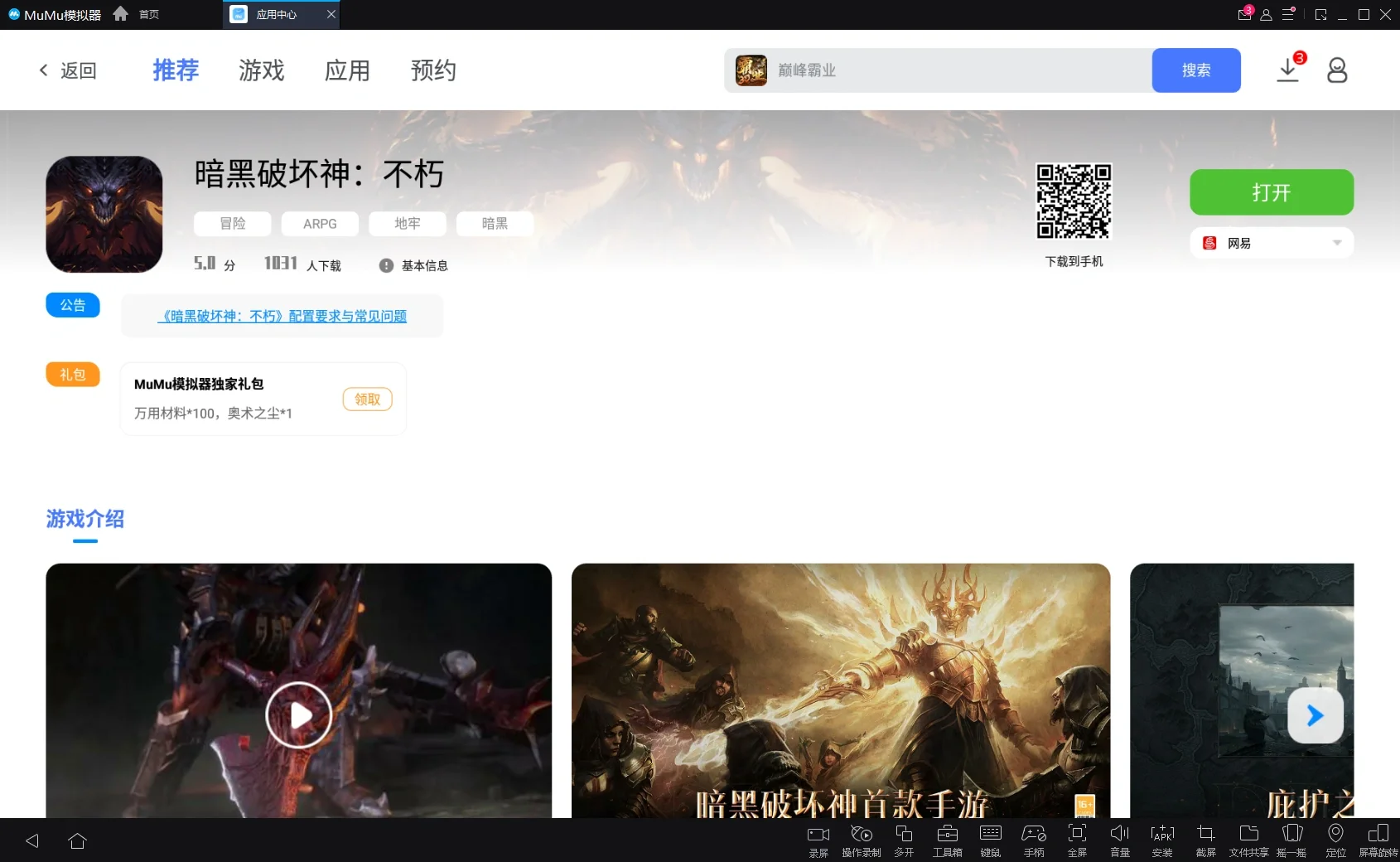Open the title bar hamburger menu
This screenshot has width=1400, height=862.
coord(1288,14)
